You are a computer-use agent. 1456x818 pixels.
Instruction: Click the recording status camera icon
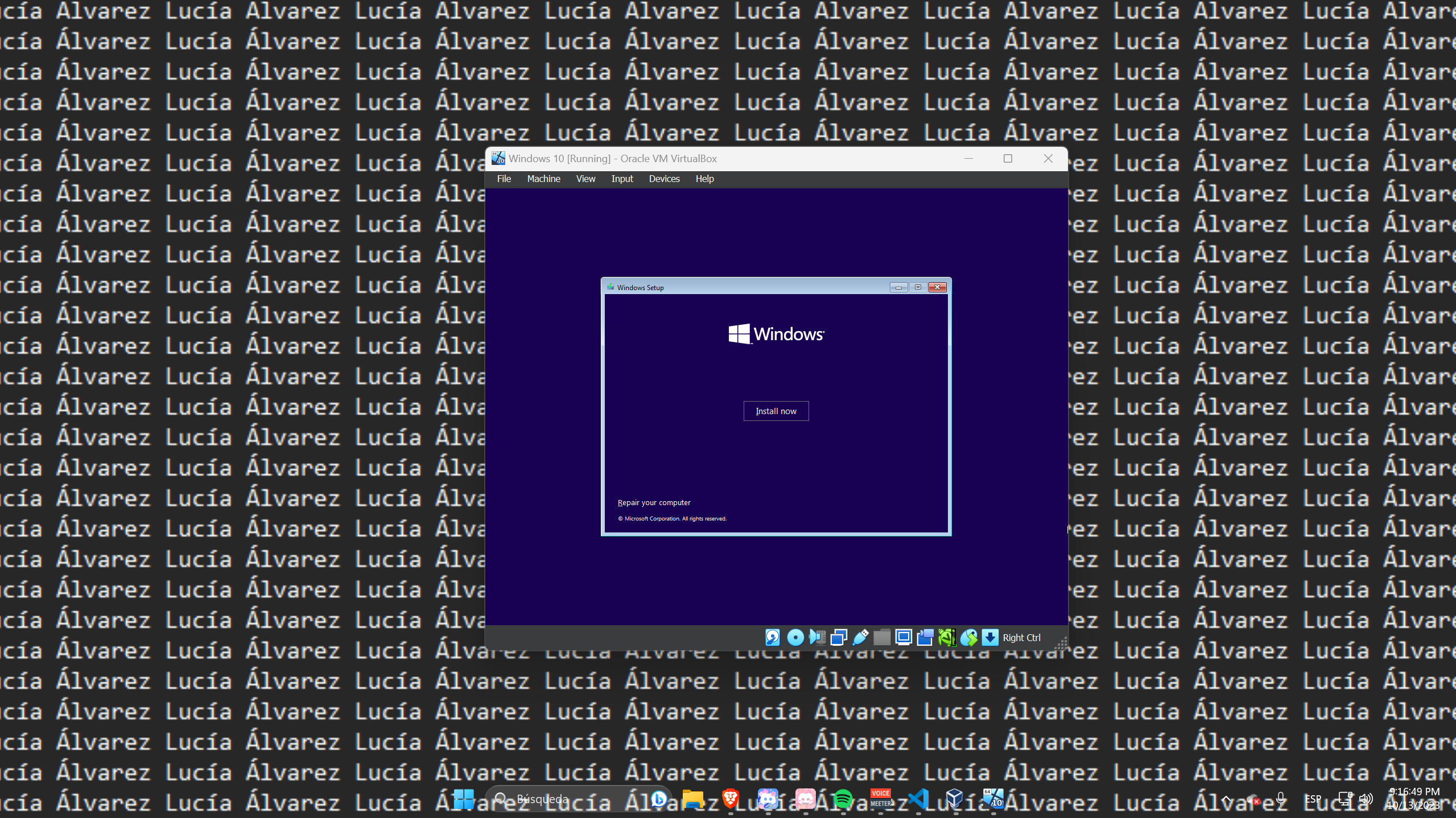tap(925, 638)
